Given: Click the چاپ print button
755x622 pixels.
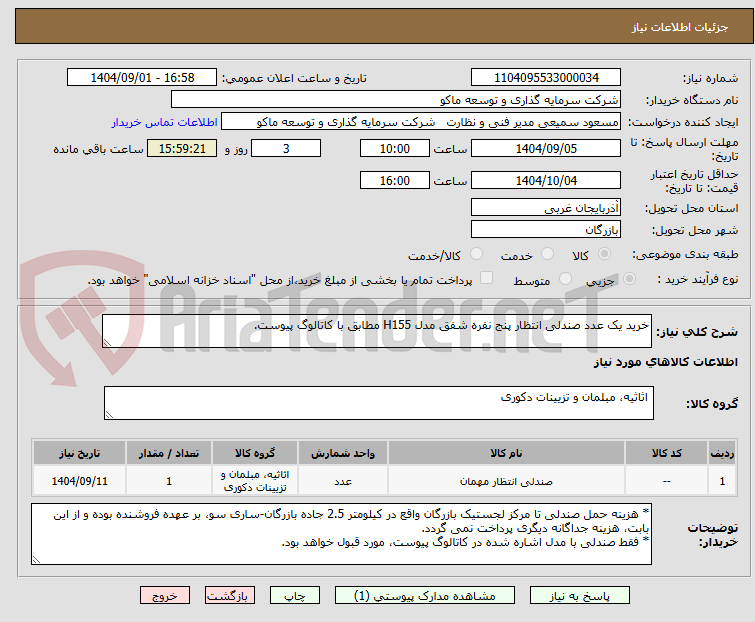Looking at the screenshot, I should coord(295,596).
